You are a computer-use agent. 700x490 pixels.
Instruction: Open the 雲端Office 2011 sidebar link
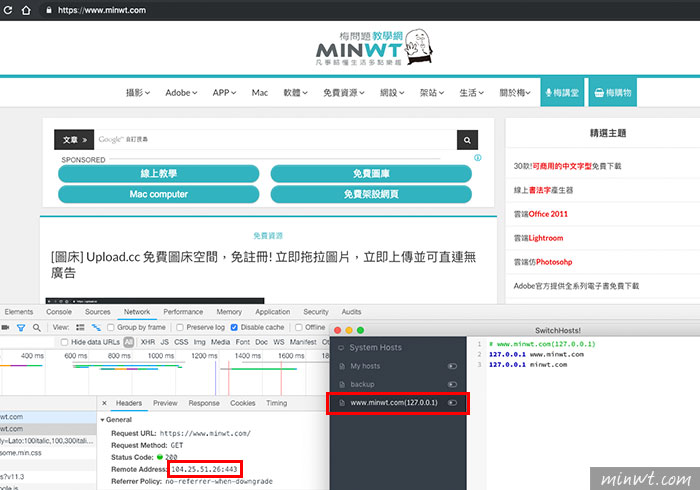click(x=541, y=214)
